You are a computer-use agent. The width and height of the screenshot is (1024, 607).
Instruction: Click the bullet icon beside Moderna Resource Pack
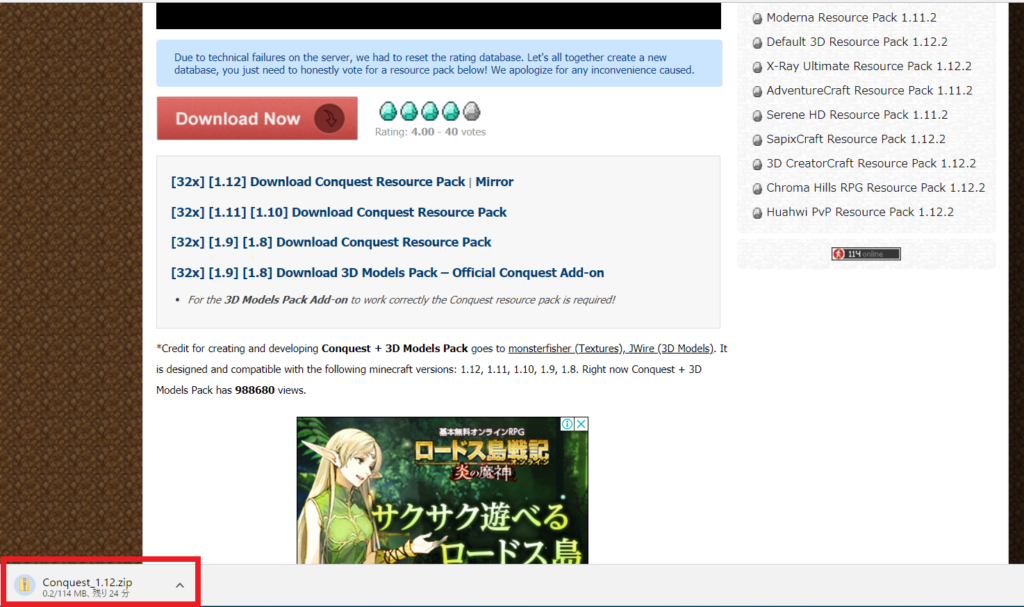coord(757,19)
